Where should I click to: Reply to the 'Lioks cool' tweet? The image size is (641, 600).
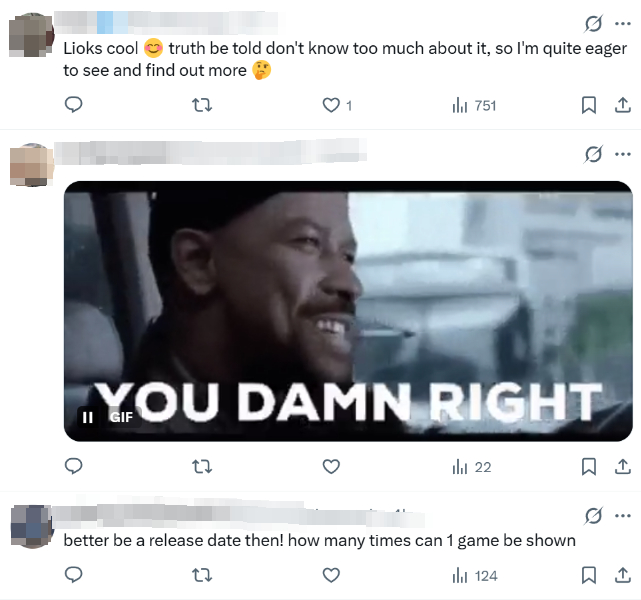(x=74, y=105)
